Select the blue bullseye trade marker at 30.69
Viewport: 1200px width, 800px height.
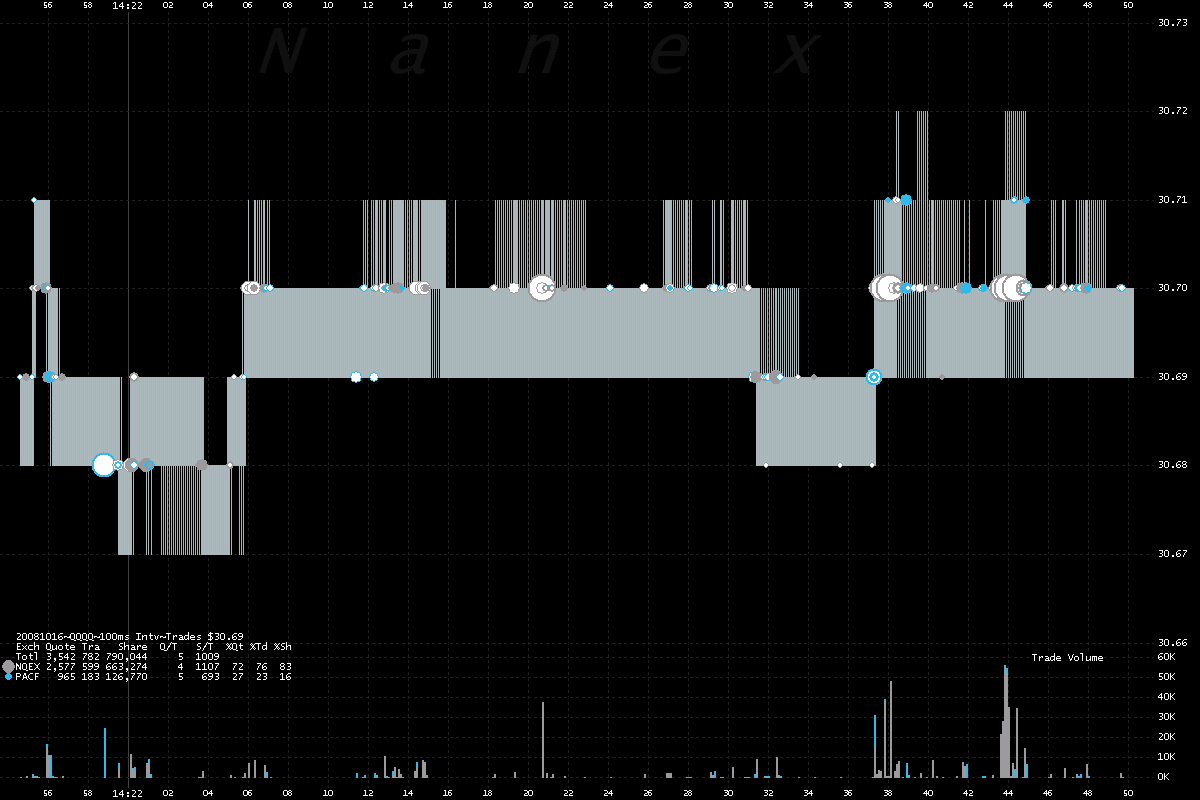pyautogui.click(x=874, y=377)
